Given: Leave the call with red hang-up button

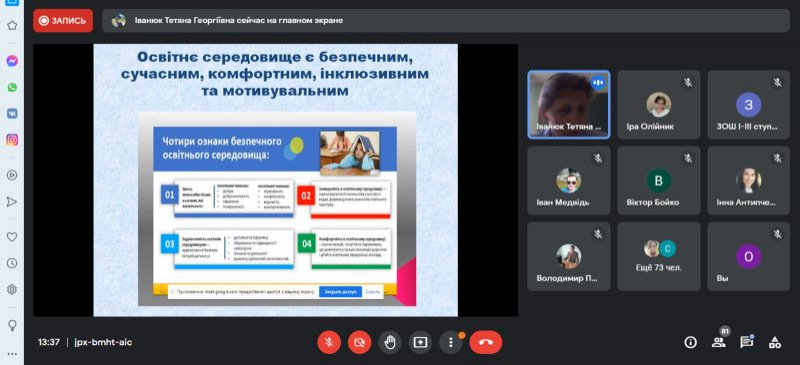Looking at the screenshot, I should pyautogui.click(x=486, y=342).
